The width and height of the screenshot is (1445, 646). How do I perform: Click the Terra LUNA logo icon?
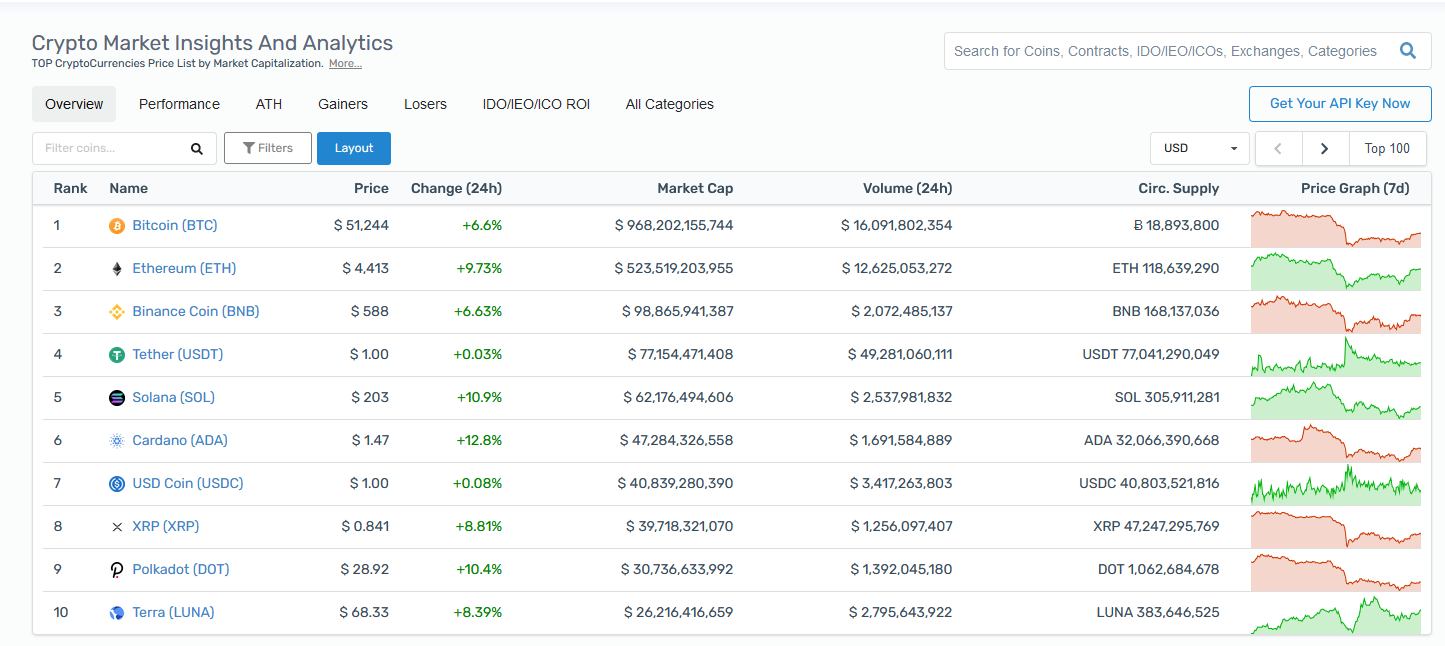click(117, 613)
